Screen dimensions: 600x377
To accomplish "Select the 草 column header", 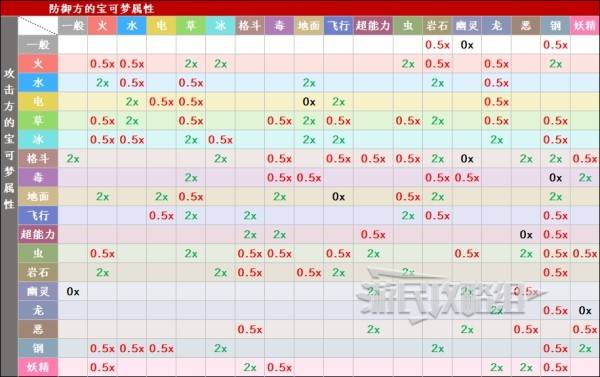I will tap(191, 26).
